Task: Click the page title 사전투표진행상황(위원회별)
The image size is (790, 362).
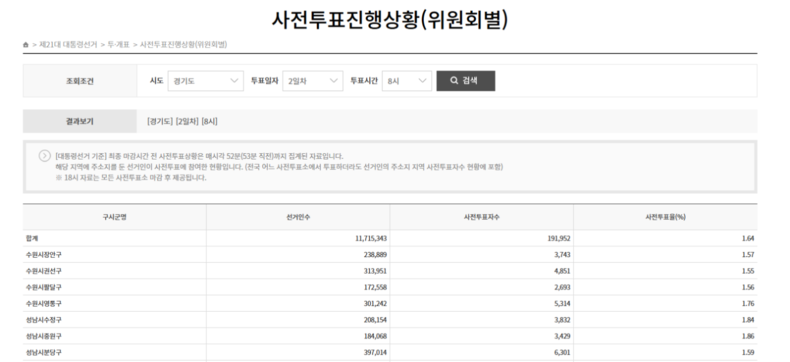Action: tap(390, 20)
